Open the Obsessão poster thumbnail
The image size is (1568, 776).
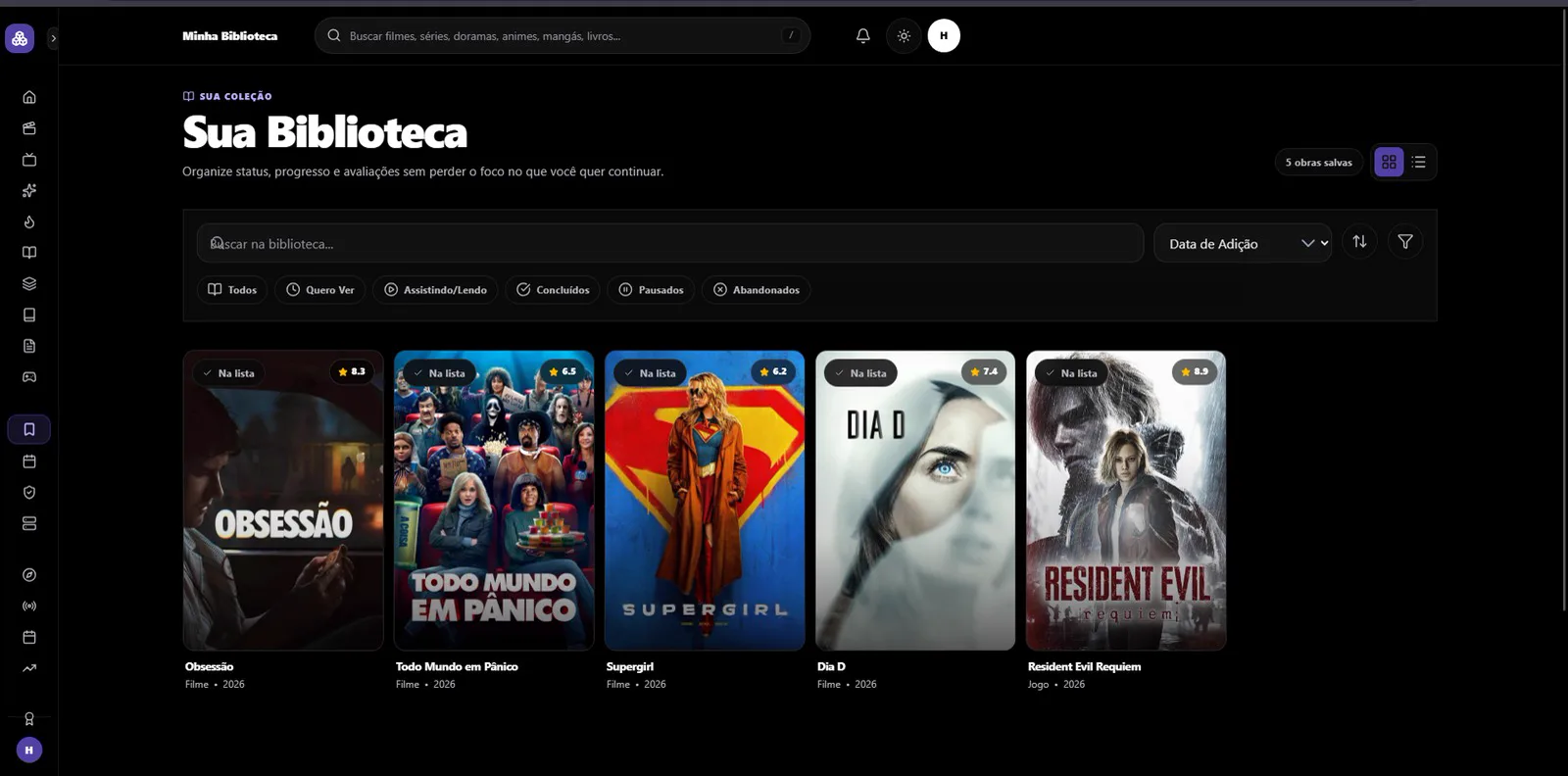283,501
